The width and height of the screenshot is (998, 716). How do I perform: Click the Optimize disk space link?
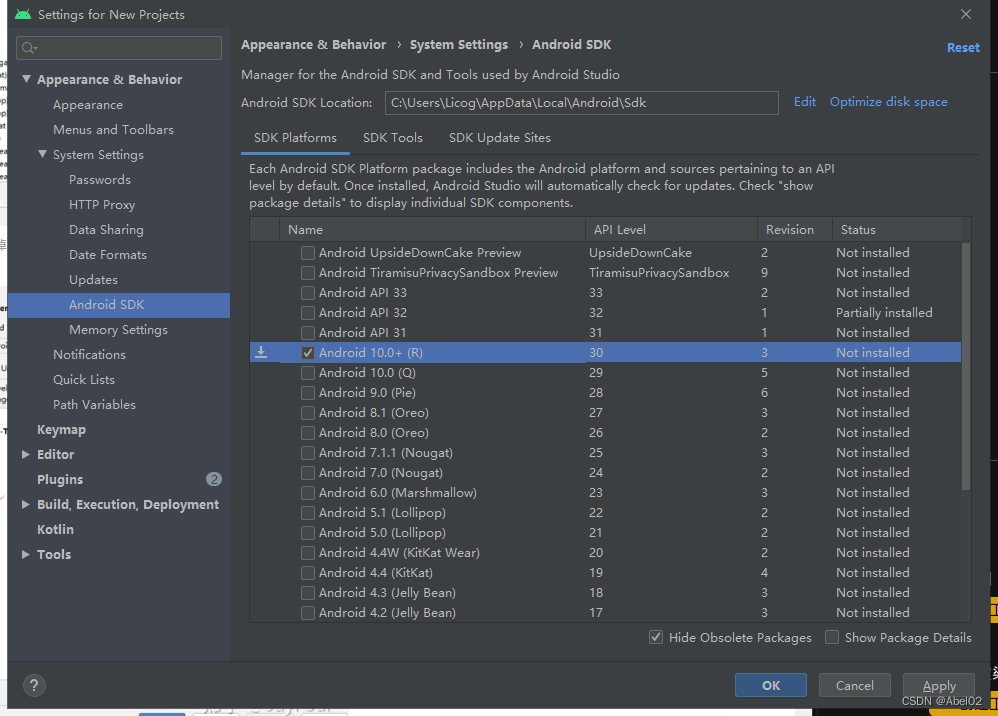pos(888,101)
